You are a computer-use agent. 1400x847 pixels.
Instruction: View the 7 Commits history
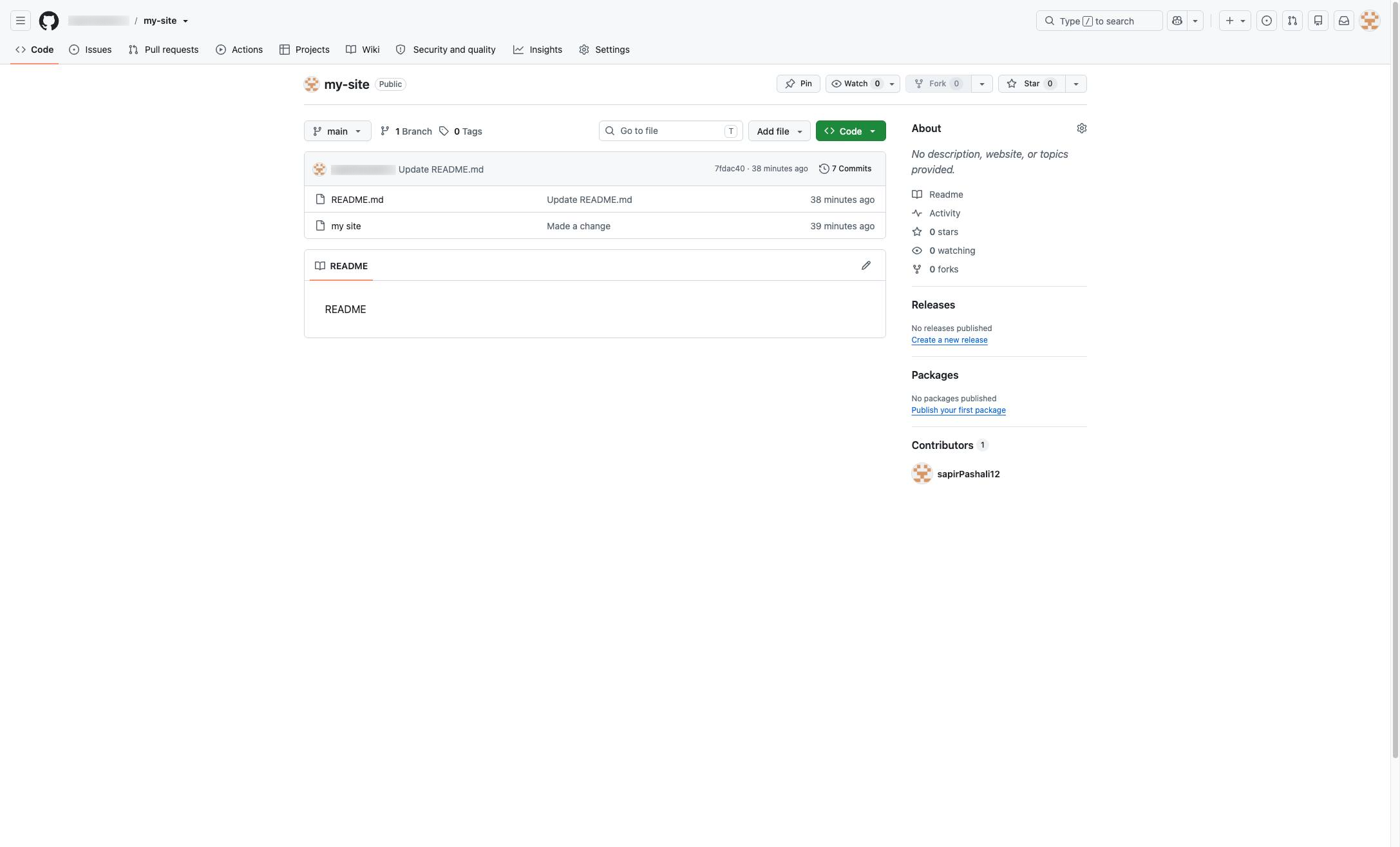[x=845, y=169]
